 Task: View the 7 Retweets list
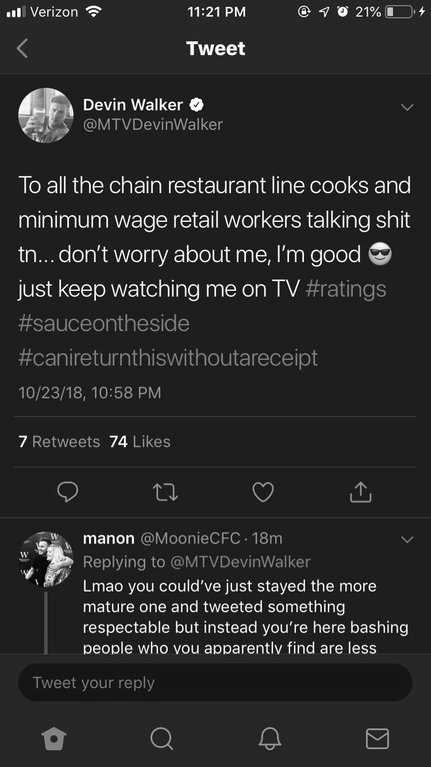tap(59, 442)
